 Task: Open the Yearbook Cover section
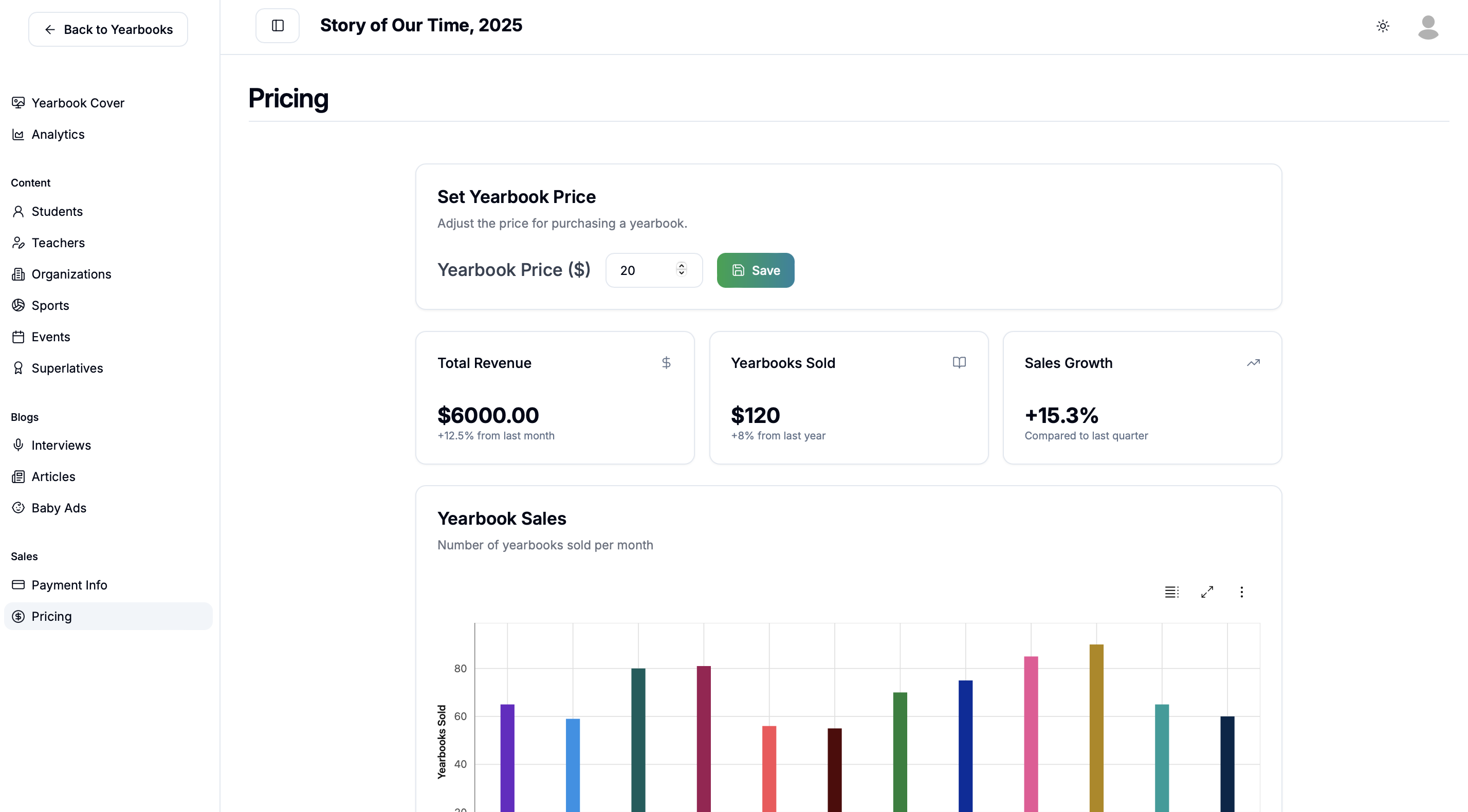point(78,103)
